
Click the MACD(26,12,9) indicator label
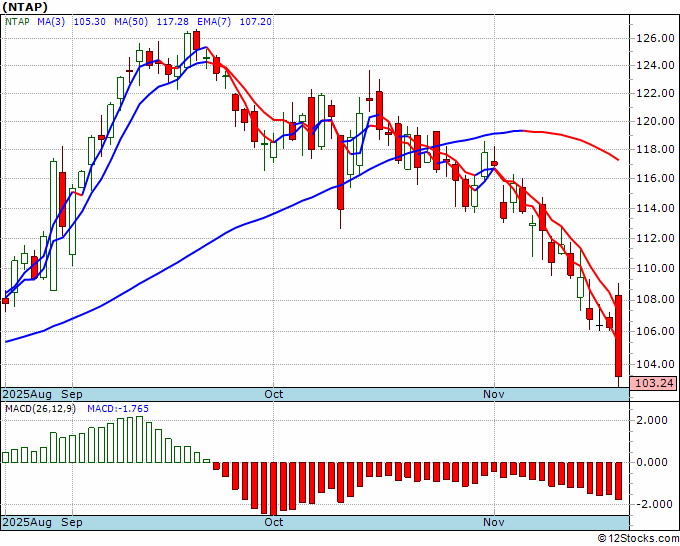pyautogui.click(x=40, y=409)
